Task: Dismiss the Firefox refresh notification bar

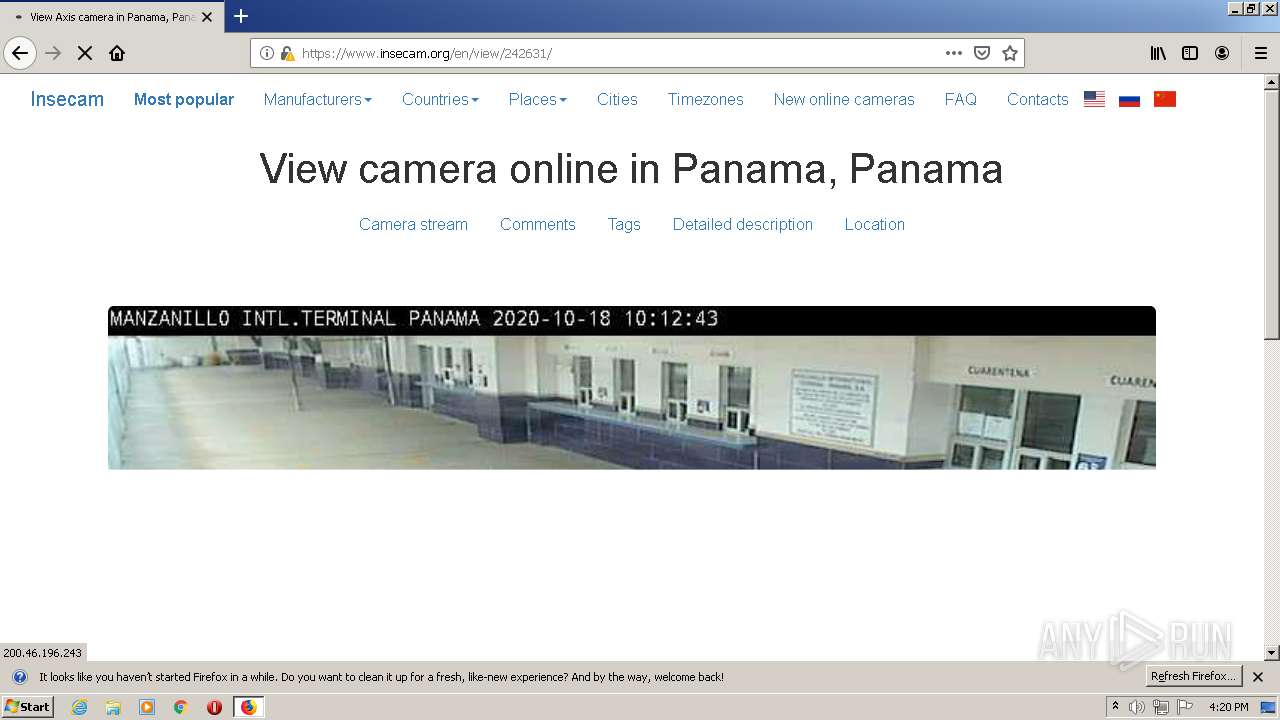Action: pyautogui.click(x=1258, y=677)
